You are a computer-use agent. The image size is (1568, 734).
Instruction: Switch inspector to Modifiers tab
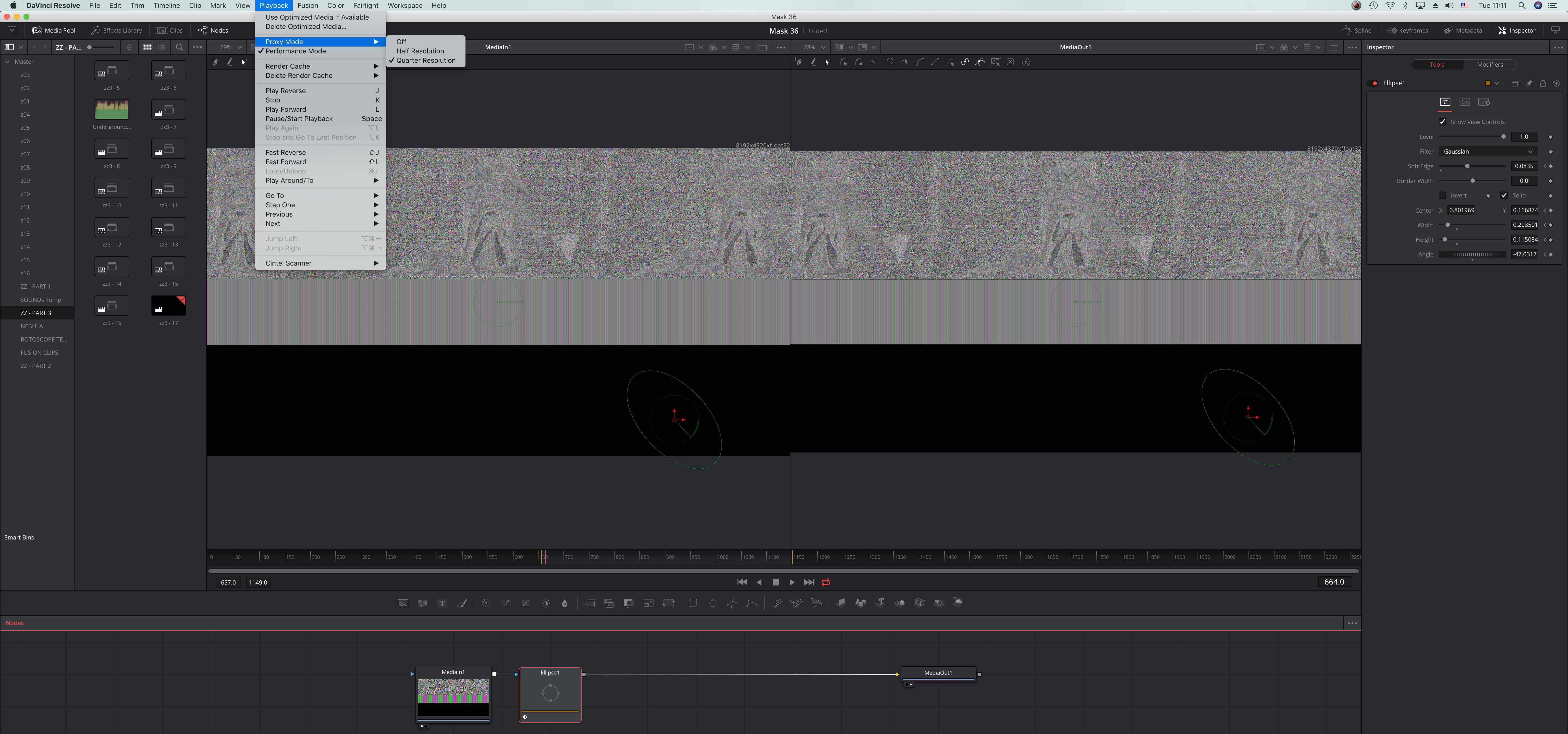click(1490, 64)
